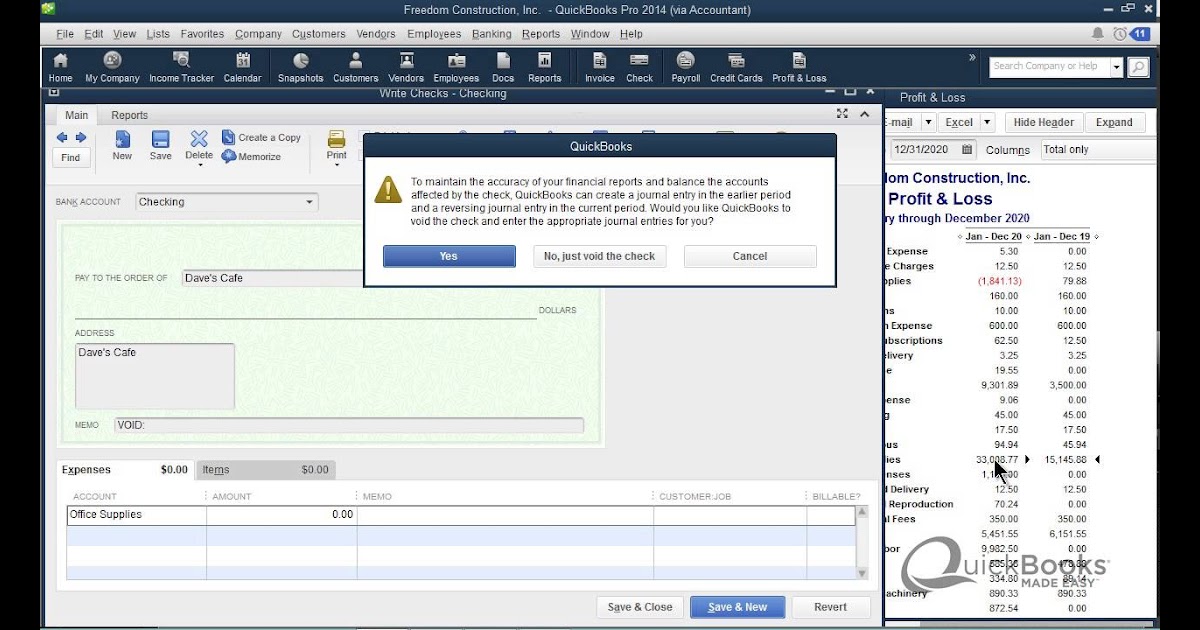
Task: Click Hide Header in Profit & Loss
Action: [x=1043, y=122]
